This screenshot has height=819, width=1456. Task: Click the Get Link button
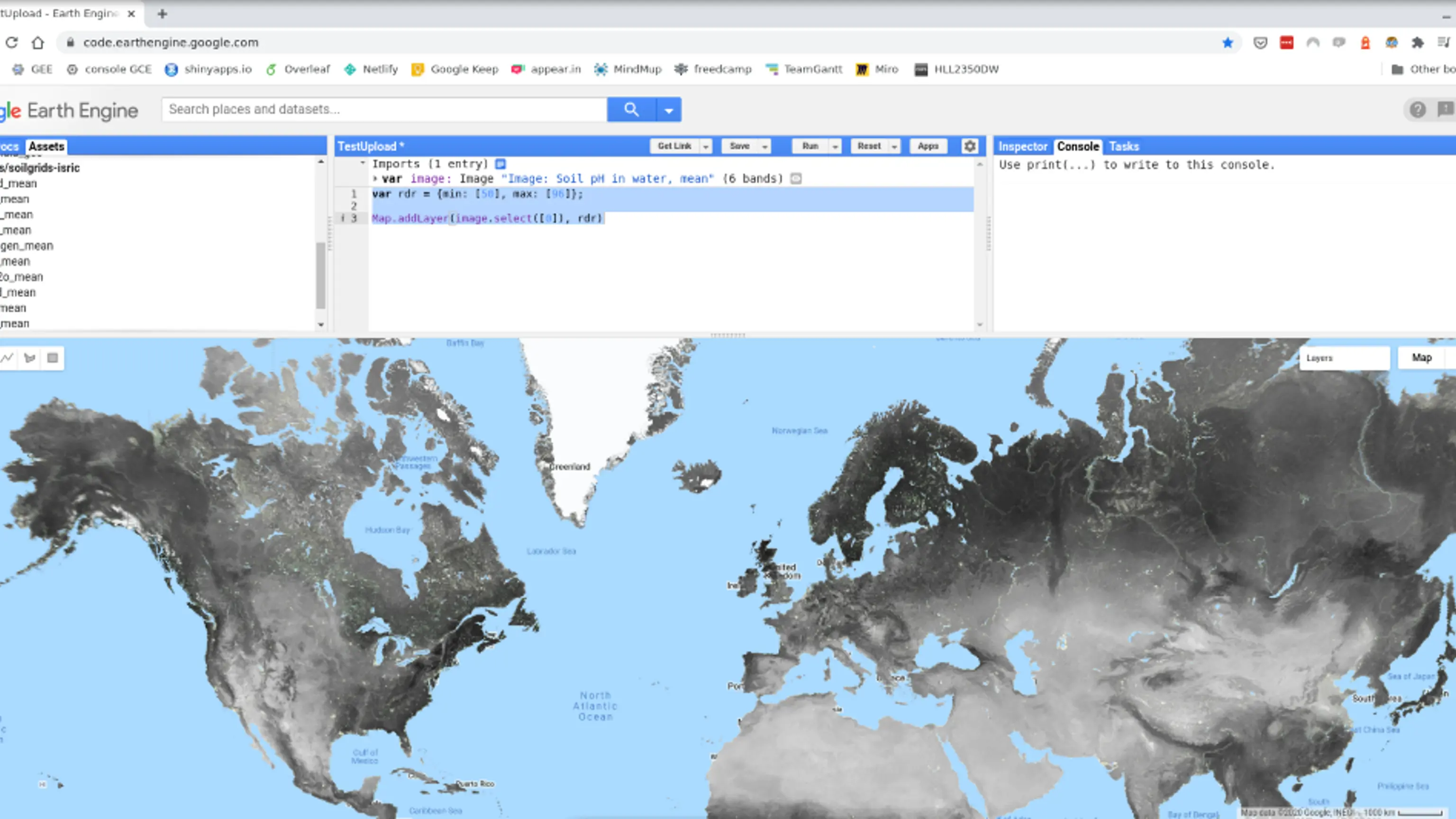coord(674,146)
